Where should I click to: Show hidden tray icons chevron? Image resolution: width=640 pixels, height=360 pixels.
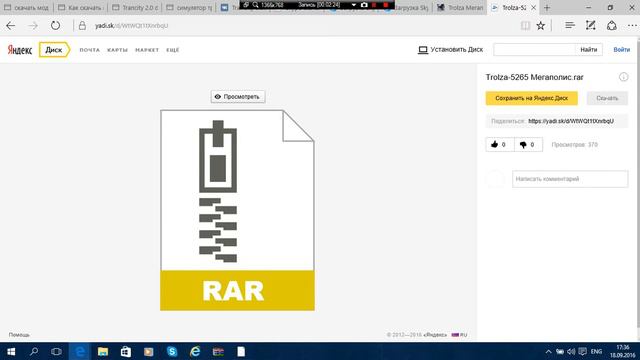tap(548, 351)
